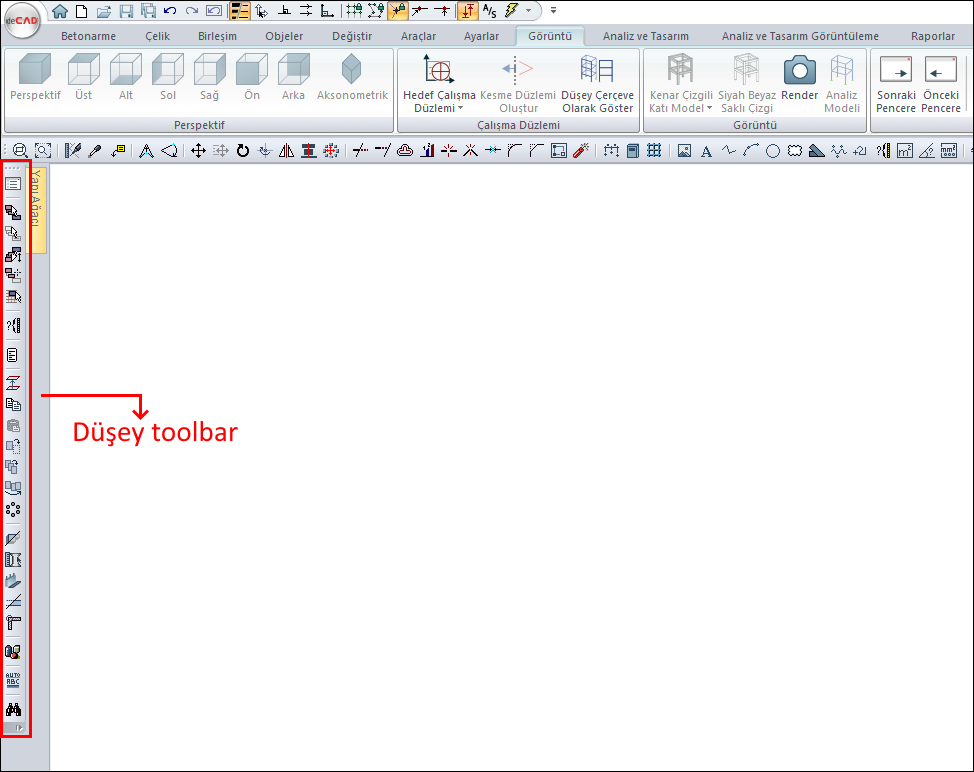Switch to Perspektif view

point(35,77)
